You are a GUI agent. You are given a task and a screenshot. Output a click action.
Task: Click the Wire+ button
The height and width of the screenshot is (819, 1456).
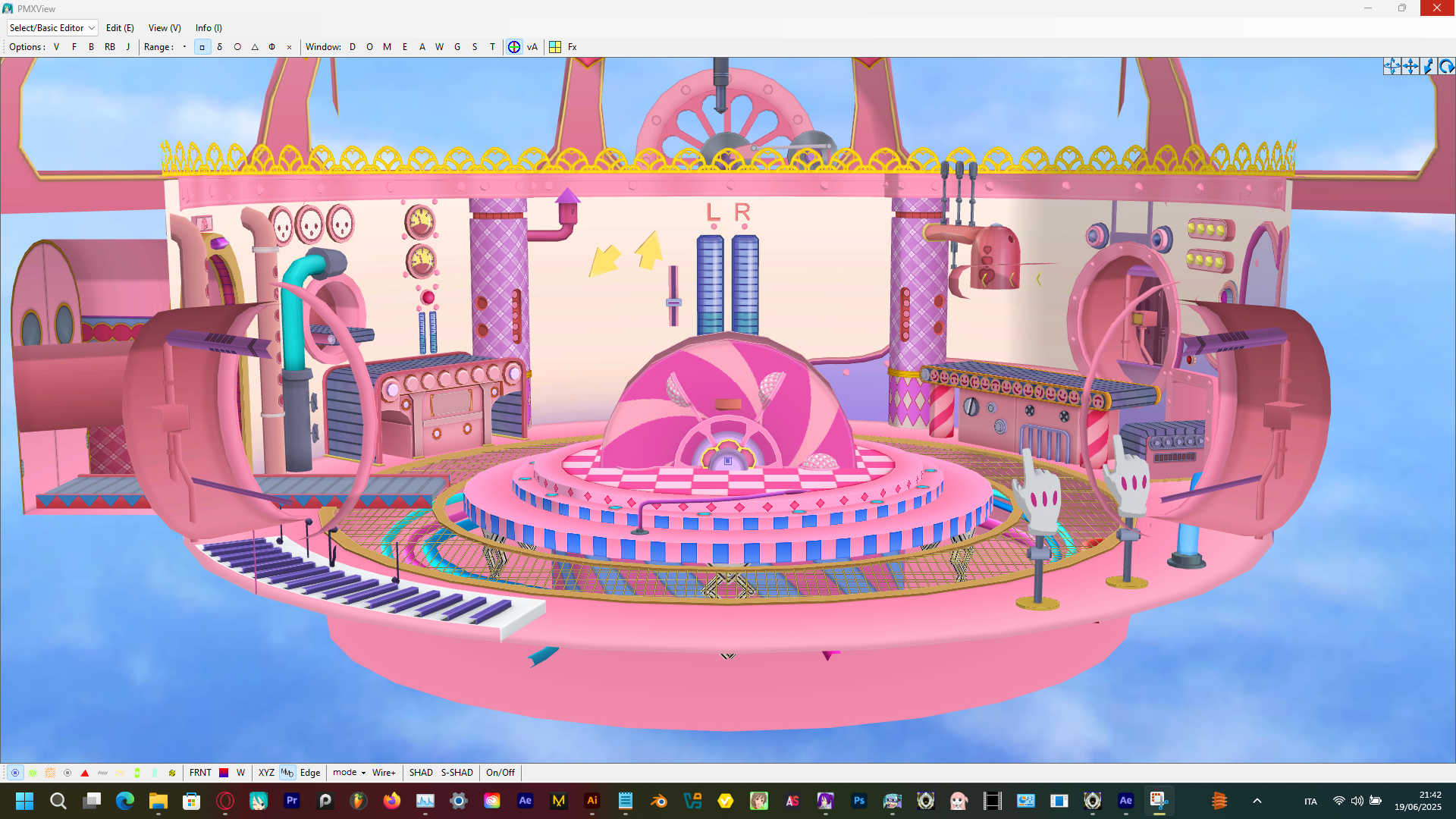[384, 773]
